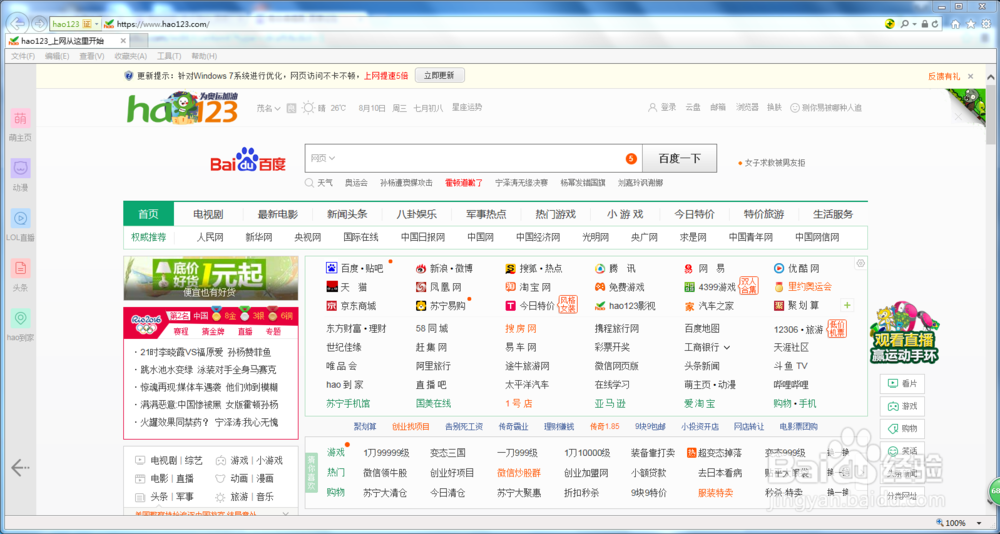
Task: Select hao123 browser tab
Action: [x=68, y=41]
